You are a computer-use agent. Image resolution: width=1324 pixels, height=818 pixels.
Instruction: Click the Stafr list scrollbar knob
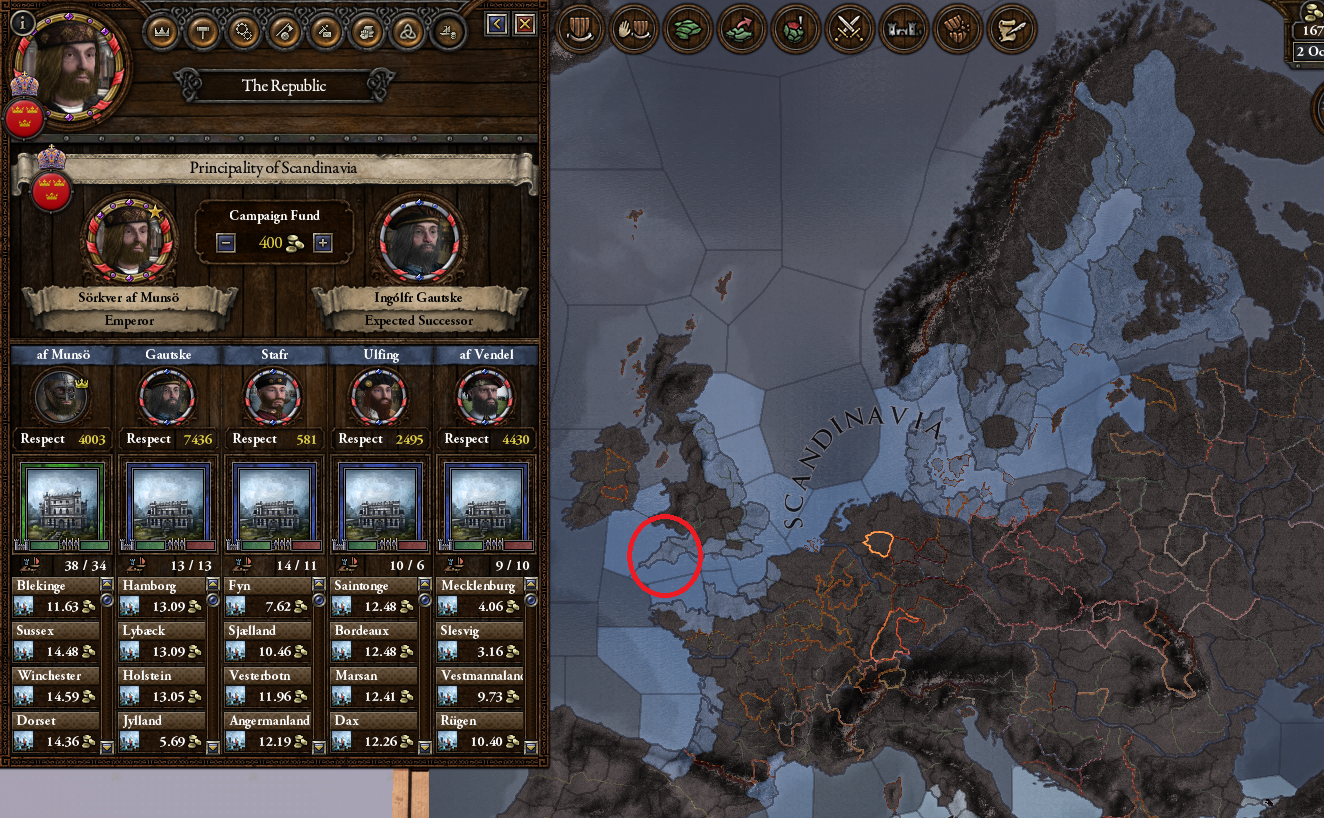319,600
